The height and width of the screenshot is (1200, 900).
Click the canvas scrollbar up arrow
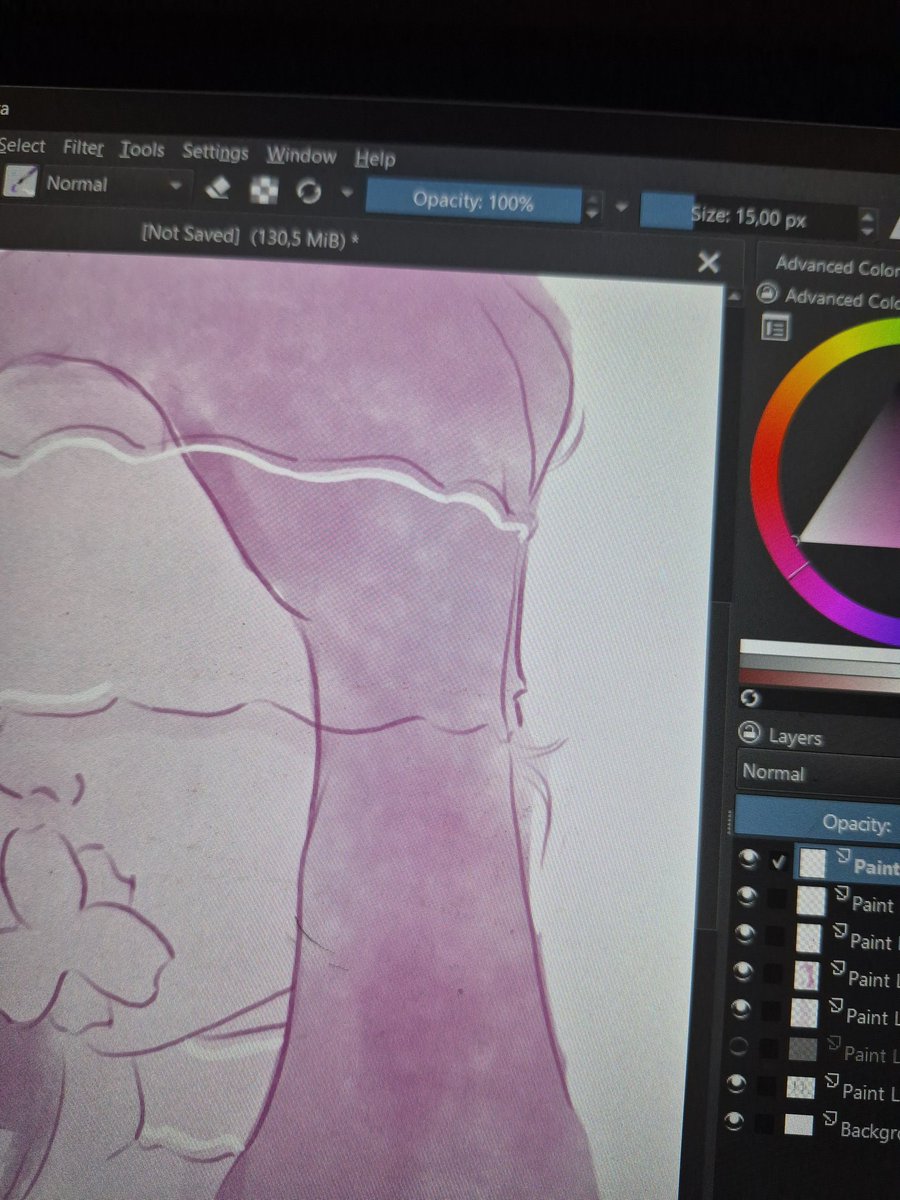click(x=733, y=296)
